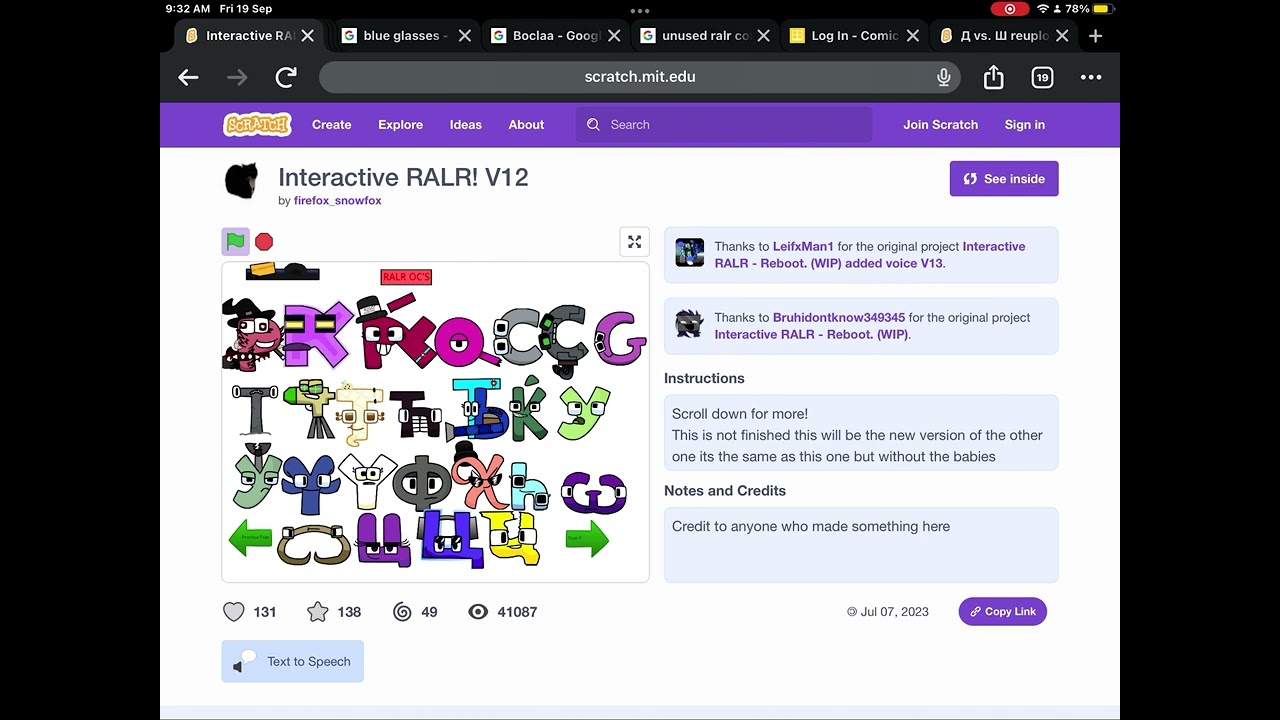Open the Ideas page
Image resolution: width=1280 pixels, height=720 pixels.
click(465, 125)
